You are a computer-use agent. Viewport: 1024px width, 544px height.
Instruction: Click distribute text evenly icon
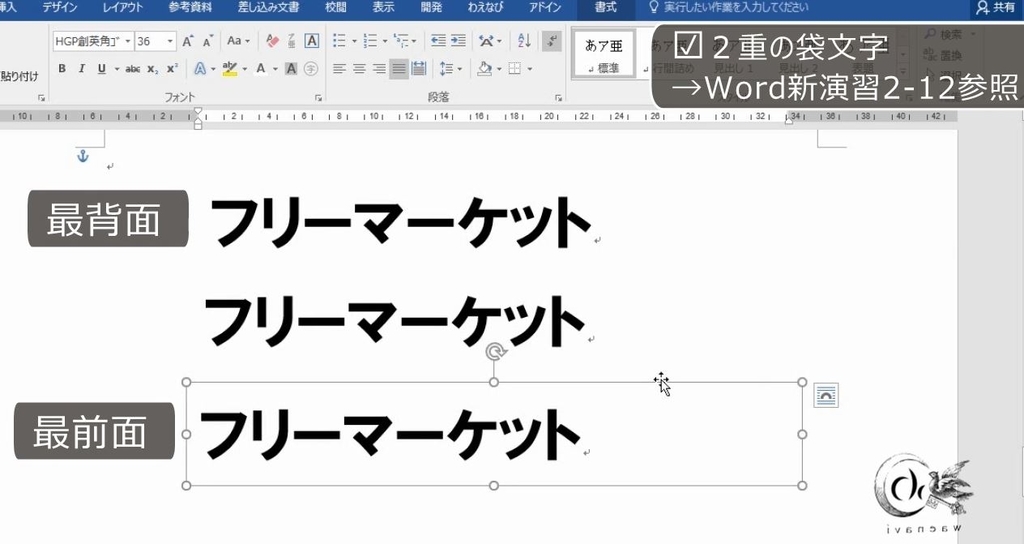pyautogui.click(x=419, y=69)
